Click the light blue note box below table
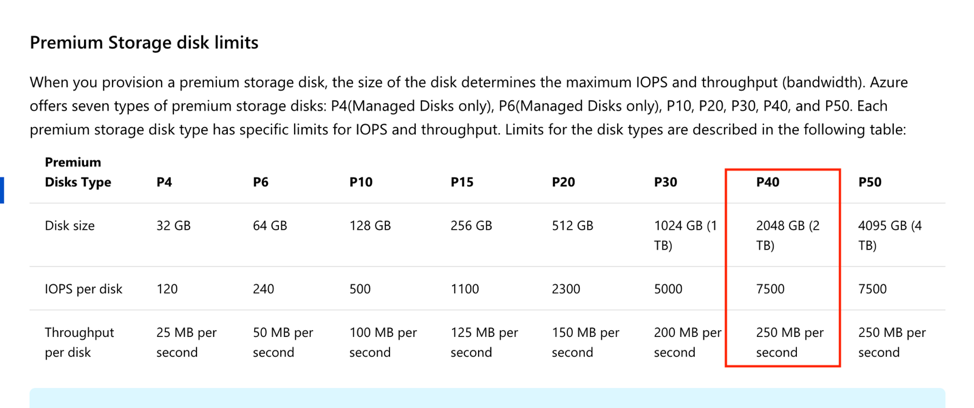The width and height of the screenshot is (974, 408). (487, 398)
